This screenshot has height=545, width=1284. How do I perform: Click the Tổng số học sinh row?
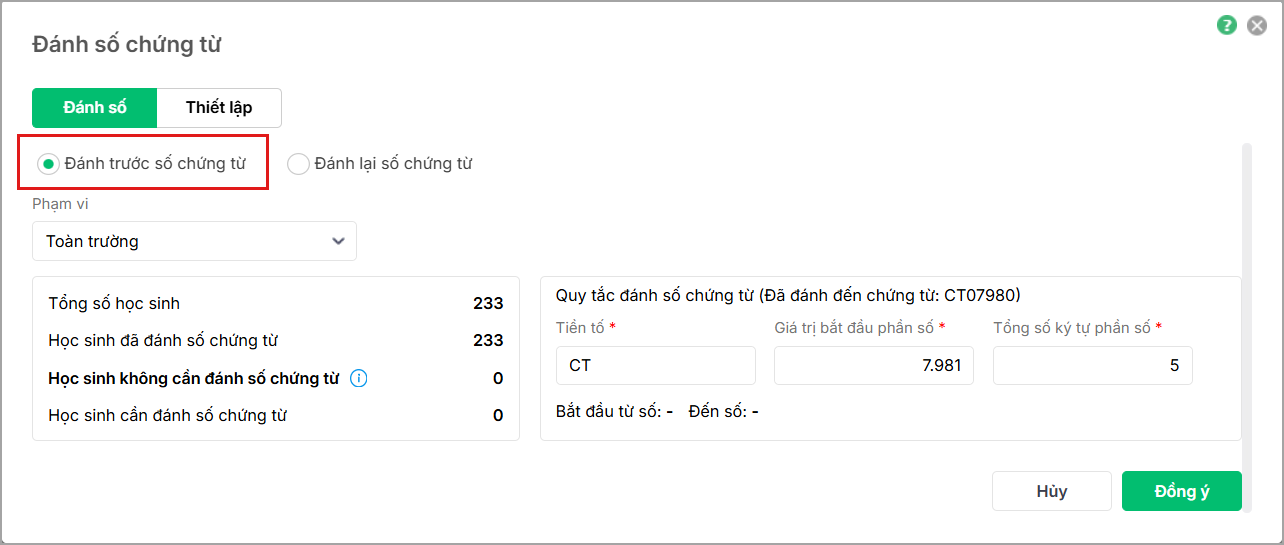tap(275, 303)
